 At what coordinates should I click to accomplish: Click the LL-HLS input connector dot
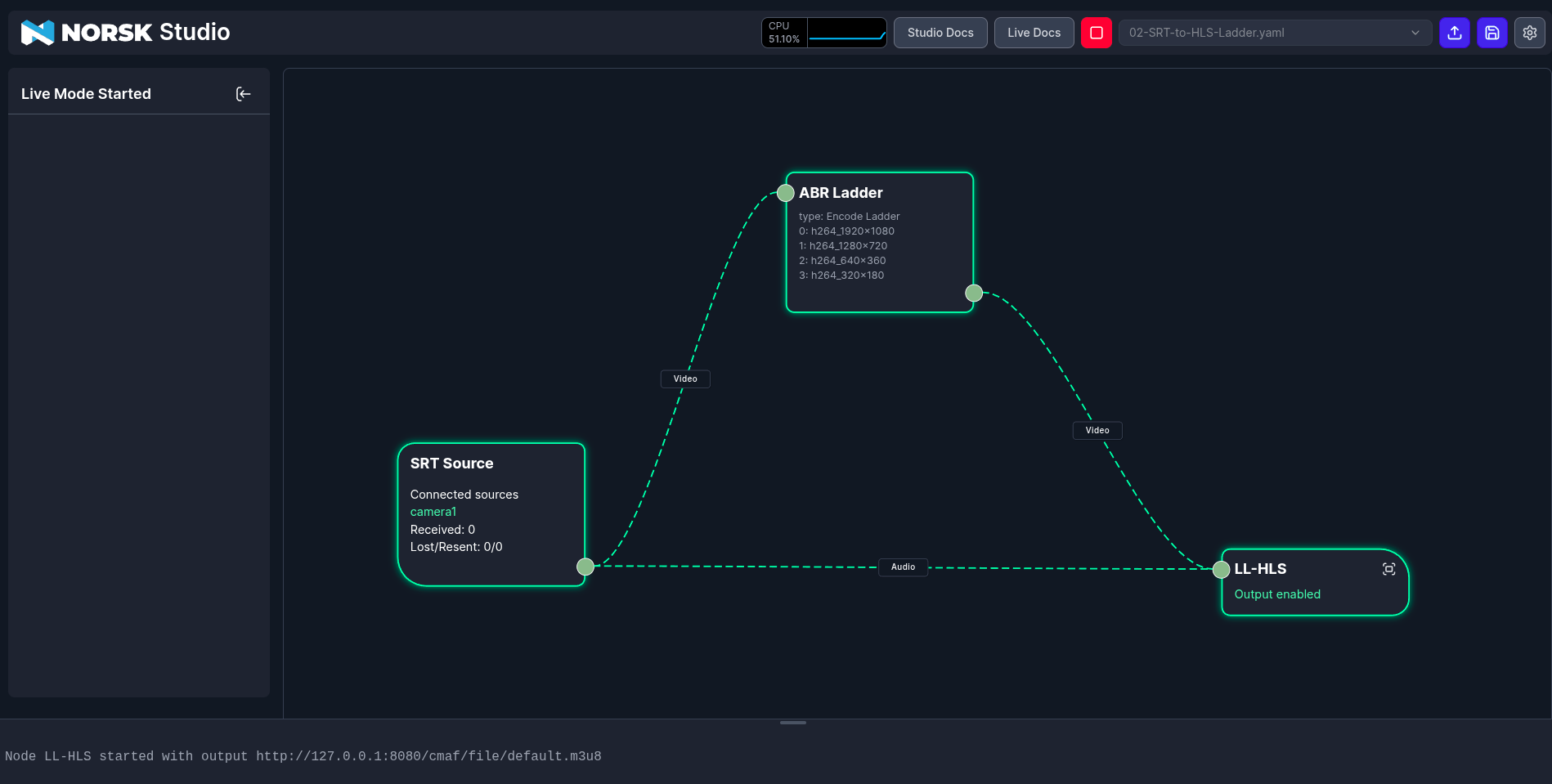(1222, 570)
